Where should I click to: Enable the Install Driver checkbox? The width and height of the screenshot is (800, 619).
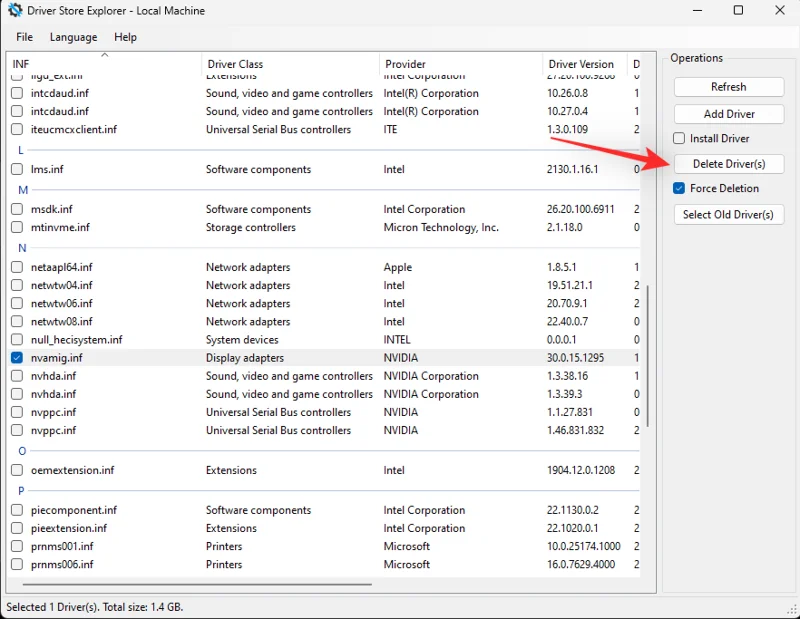pos(678,138)
